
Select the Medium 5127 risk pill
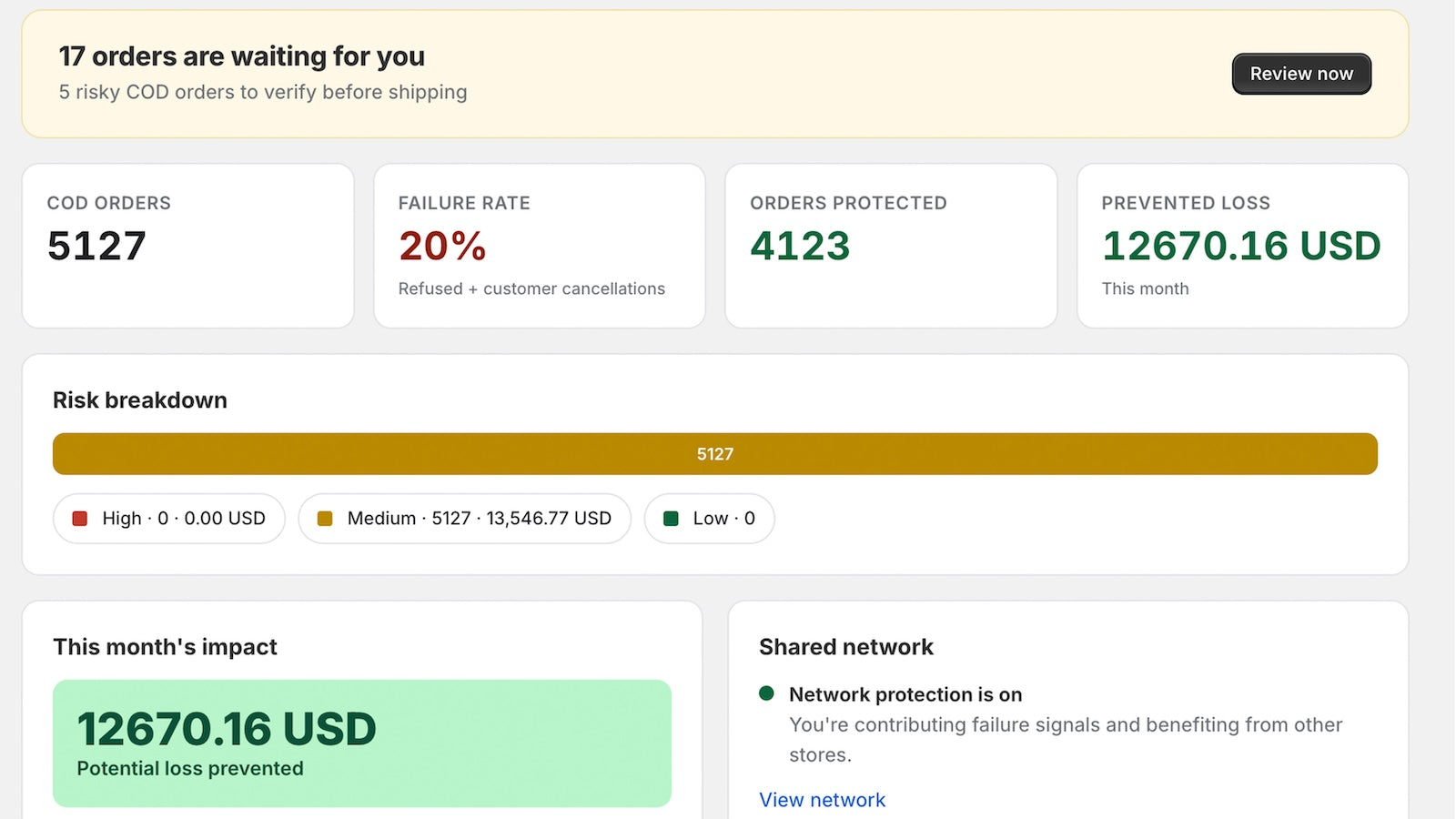click(x=464, y=519)
